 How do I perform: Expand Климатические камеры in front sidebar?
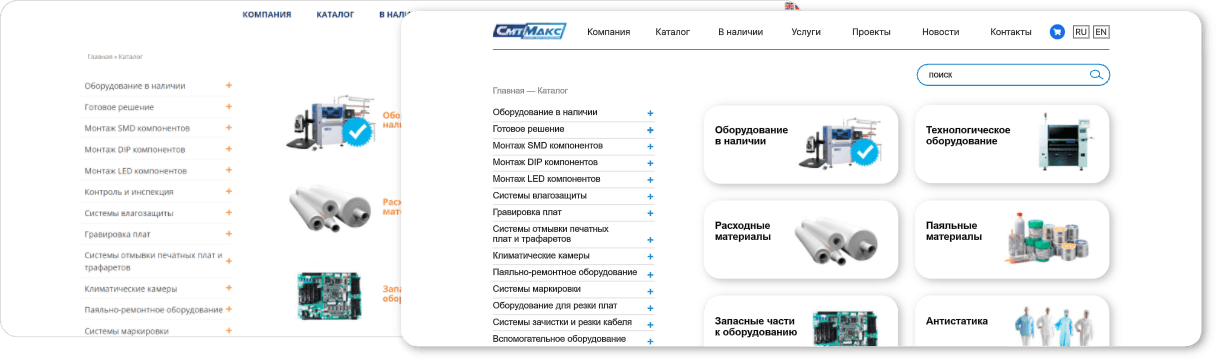coord(650,257)
